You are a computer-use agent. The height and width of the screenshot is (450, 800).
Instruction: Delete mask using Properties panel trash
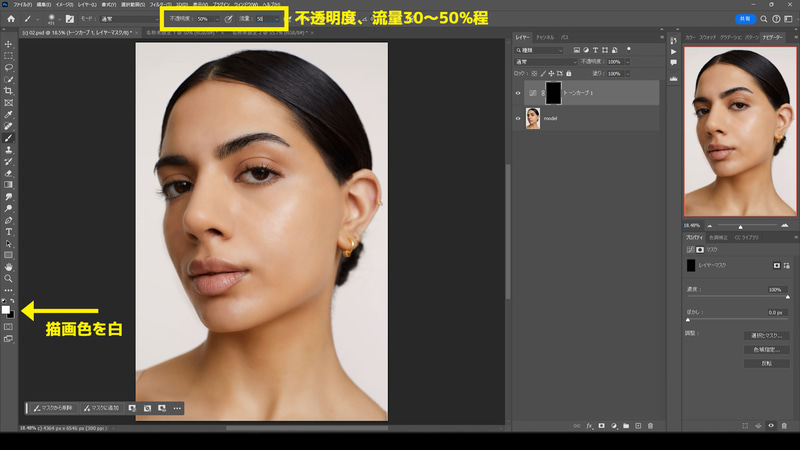[784, 426]
